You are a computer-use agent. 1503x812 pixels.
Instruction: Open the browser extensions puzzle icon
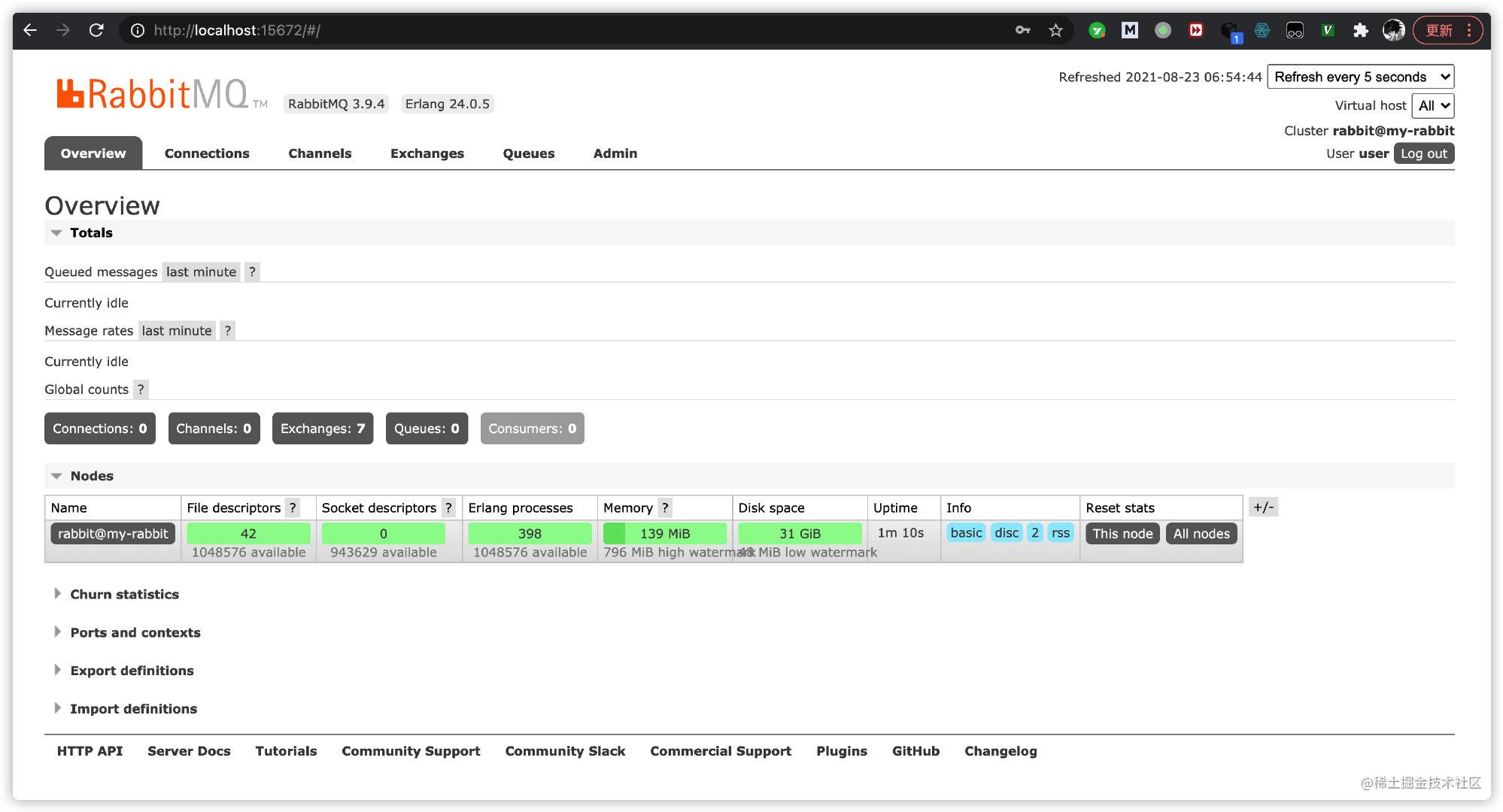click(1360, 30)
